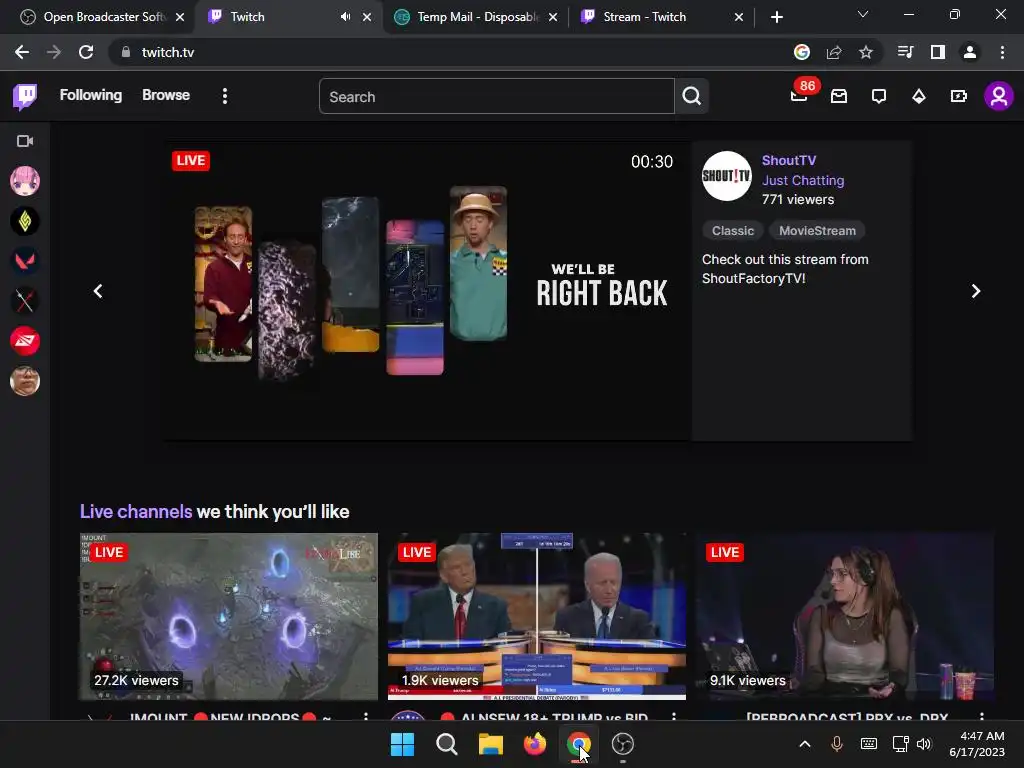Click the magnifier search button
Viewport: 1024px width, 768px height.
coord(692,97)
